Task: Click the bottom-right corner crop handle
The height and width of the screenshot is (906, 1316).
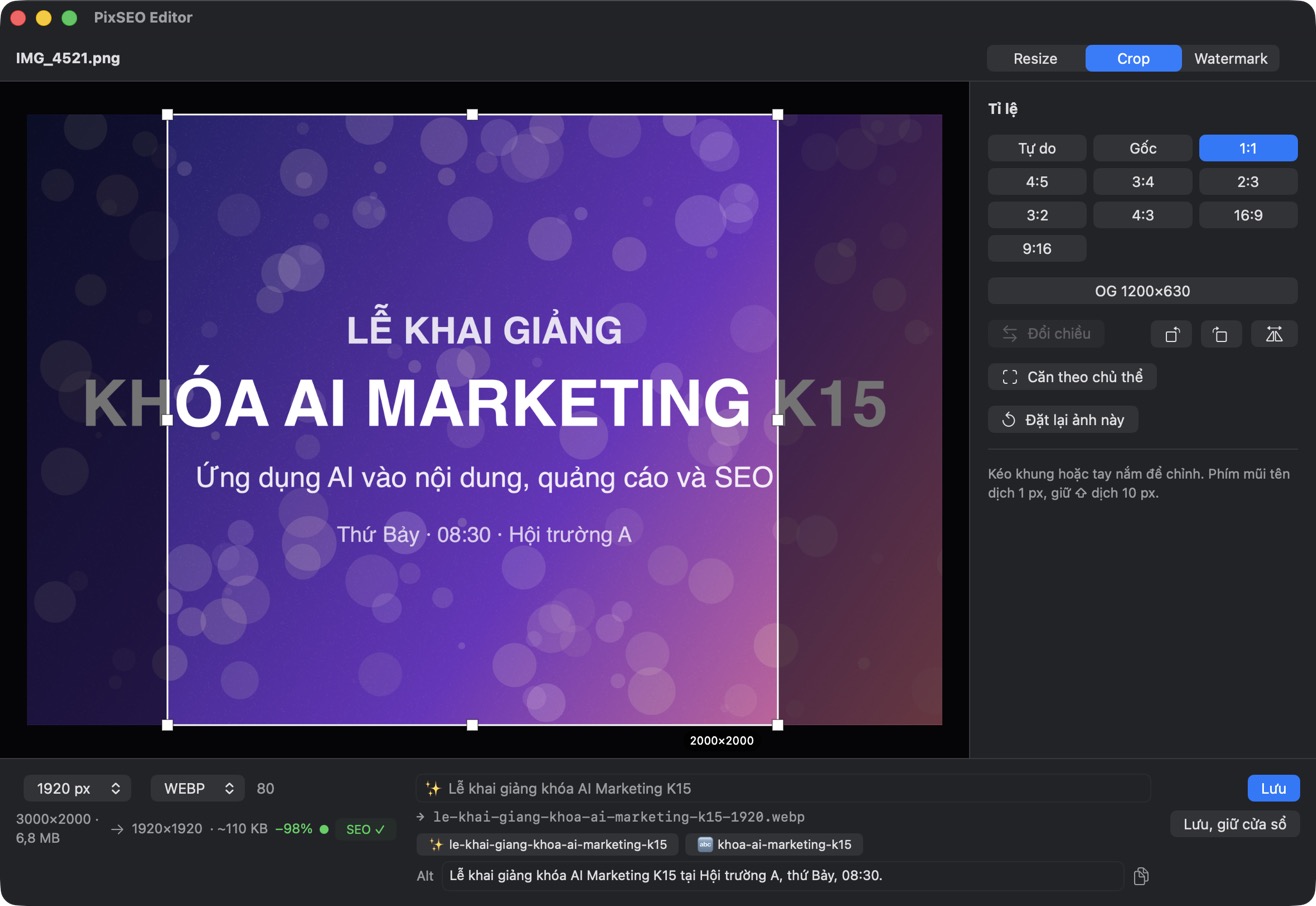Action: [778, 725]
